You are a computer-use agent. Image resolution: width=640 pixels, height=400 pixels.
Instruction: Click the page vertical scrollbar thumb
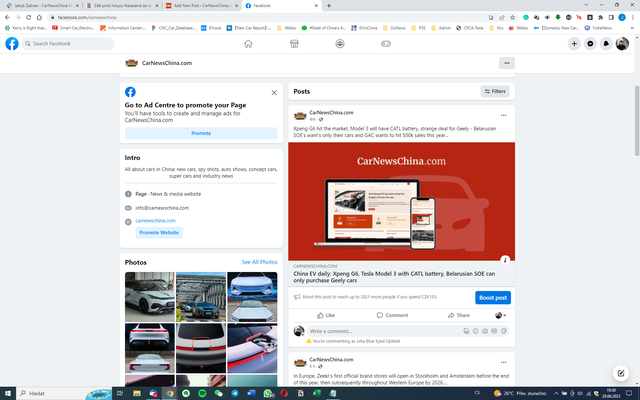[636, 120]
